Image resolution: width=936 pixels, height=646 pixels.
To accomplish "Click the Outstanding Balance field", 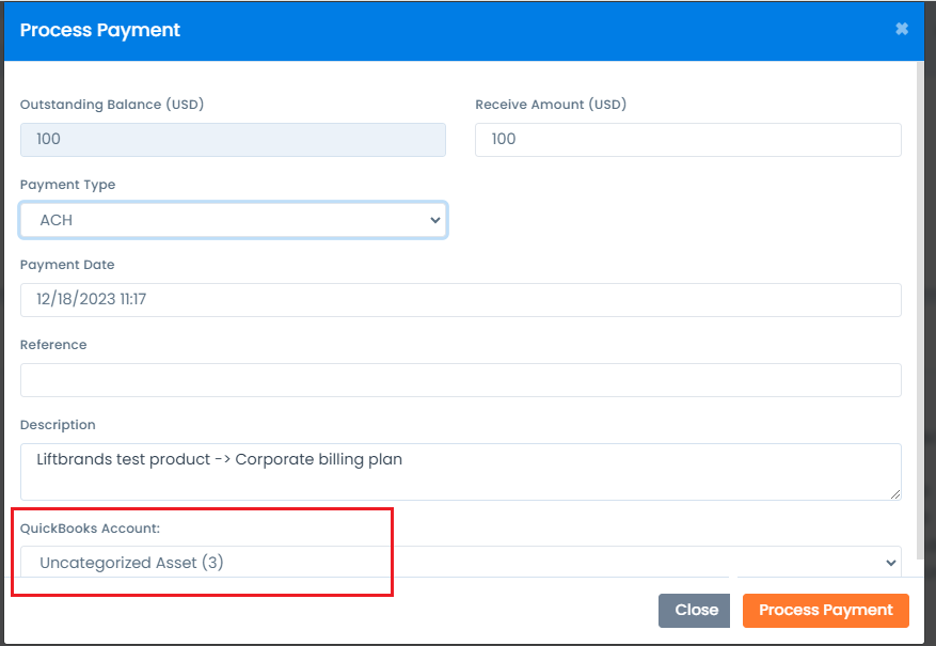I will pyautogui.click(x=233, y=140).
